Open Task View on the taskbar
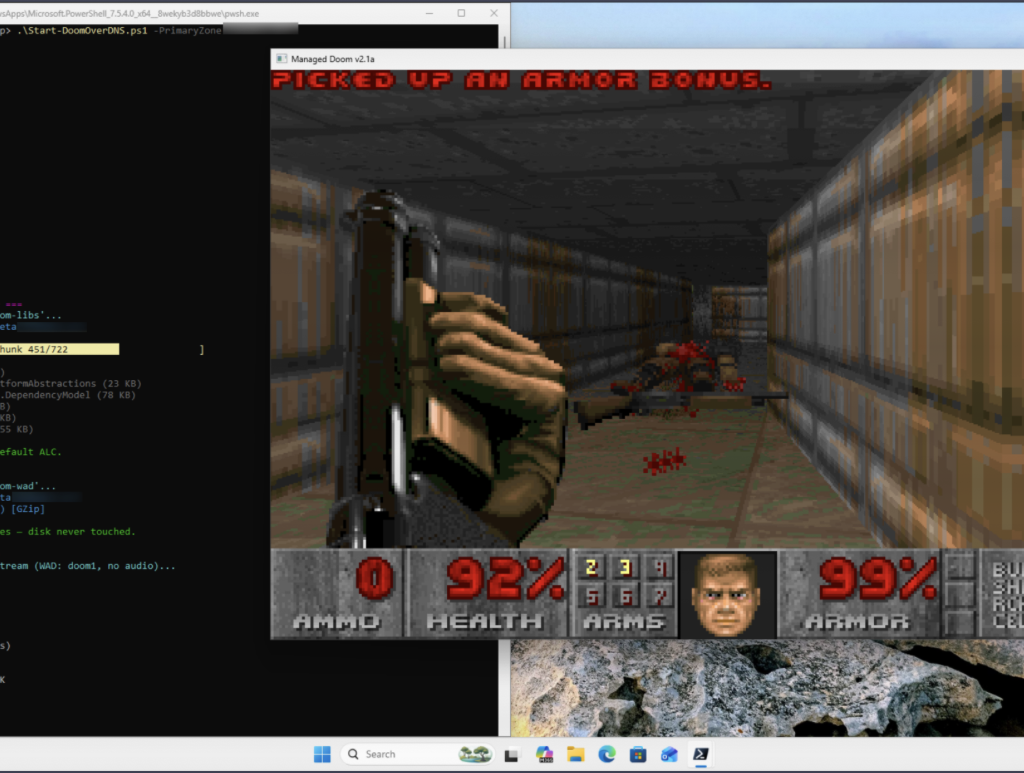Viewport: 1024px width, 773px height. [511, 755]
